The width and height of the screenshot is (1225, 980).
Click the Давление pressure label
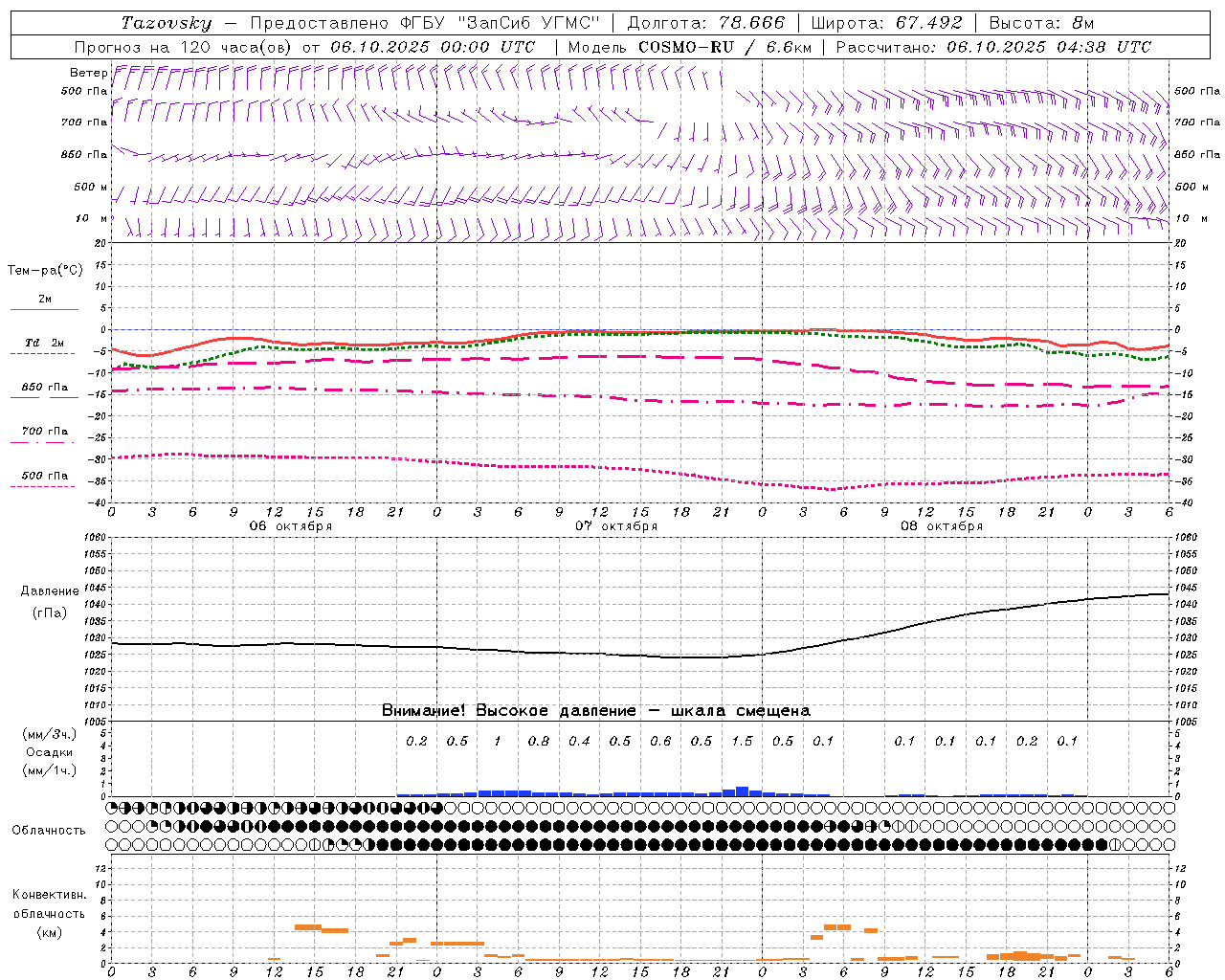[50, 591]
